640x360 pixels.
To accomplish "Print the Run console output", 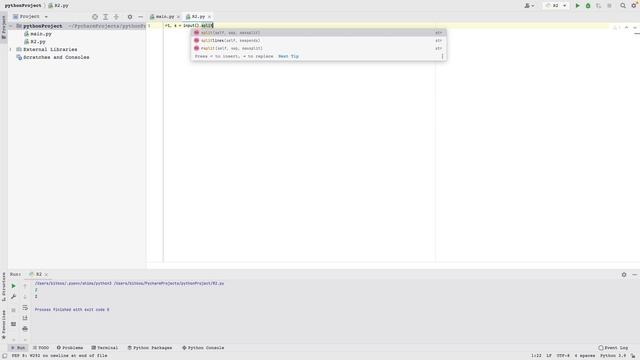I will tap(25, 329).
